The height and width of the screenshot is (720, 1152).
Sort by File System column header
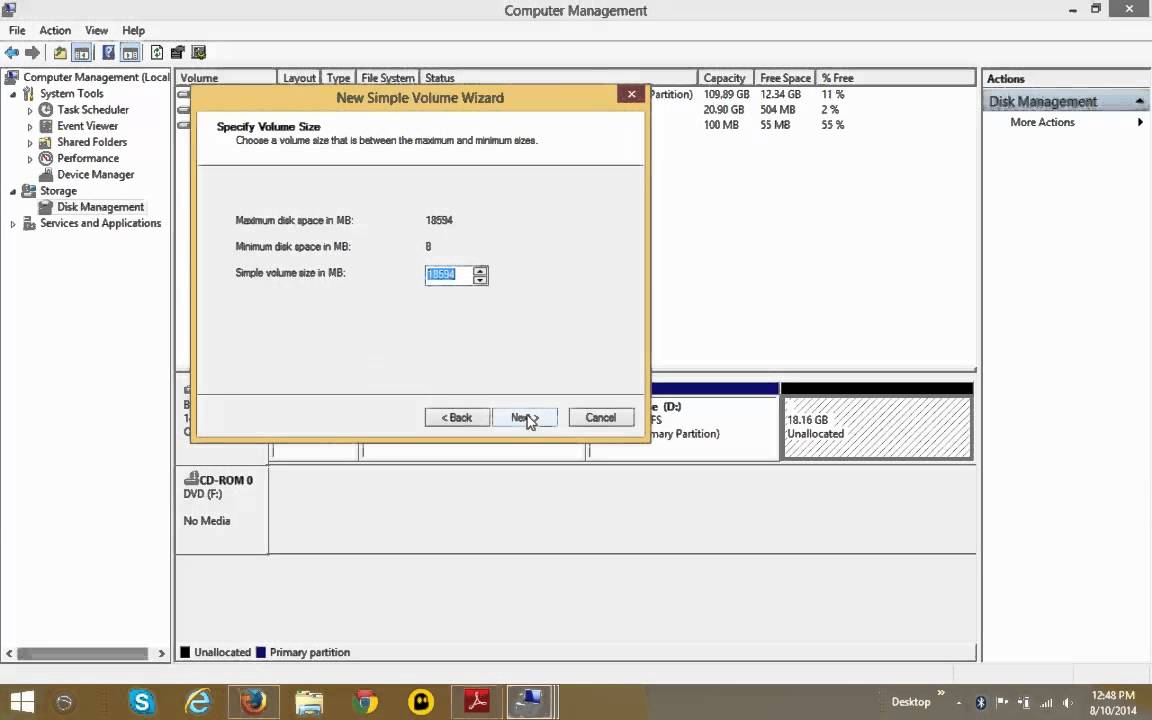coord(388,78)
